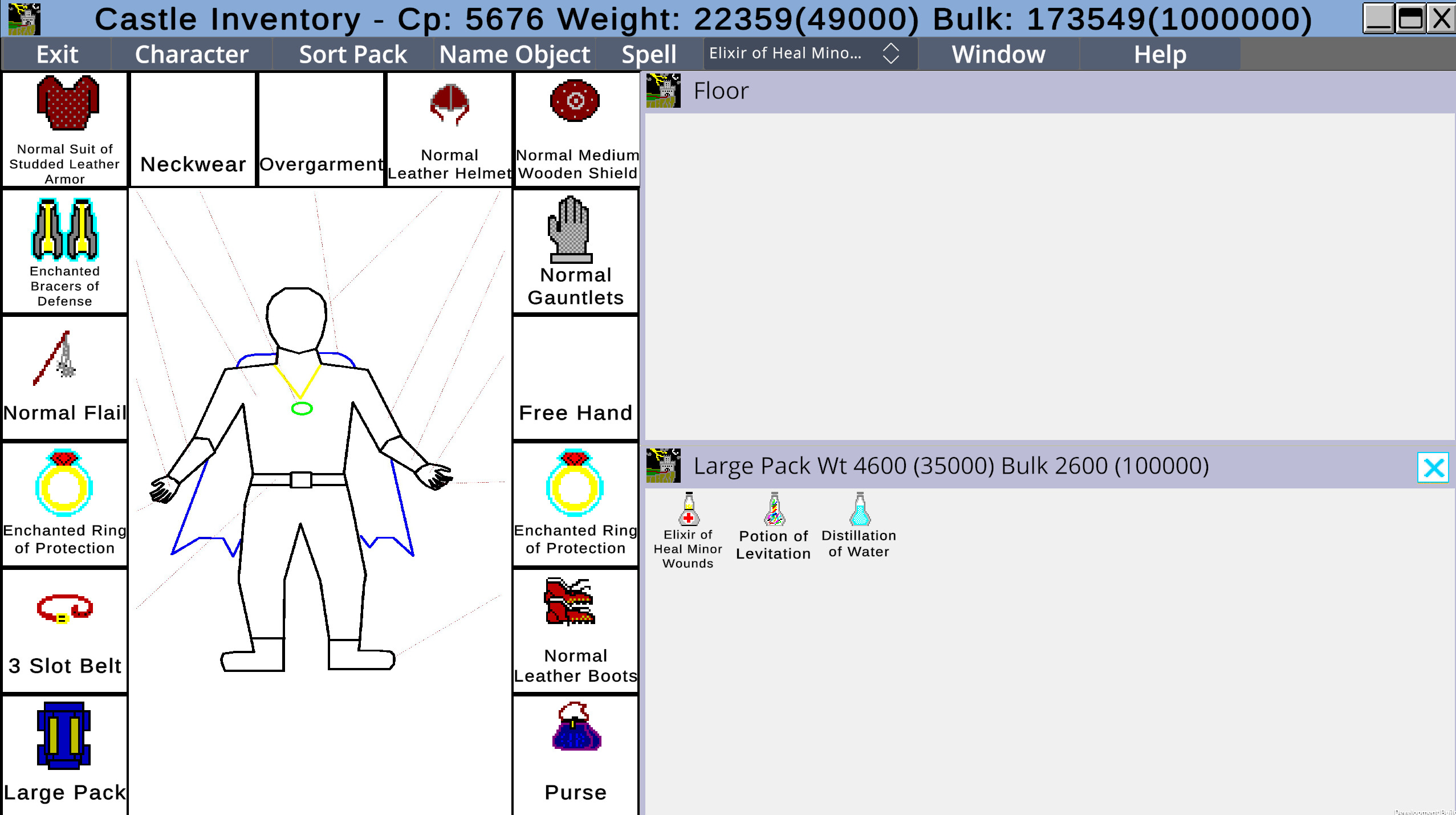Open the Window menu
1456x815 pixels.
point(998,54)
